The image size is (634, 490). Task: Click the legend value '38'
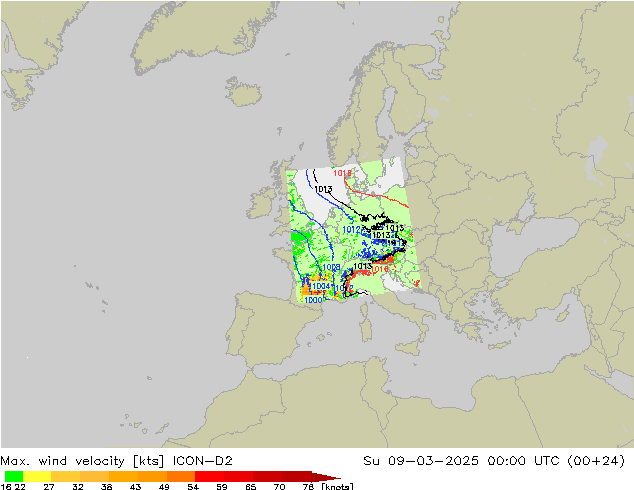106,486
